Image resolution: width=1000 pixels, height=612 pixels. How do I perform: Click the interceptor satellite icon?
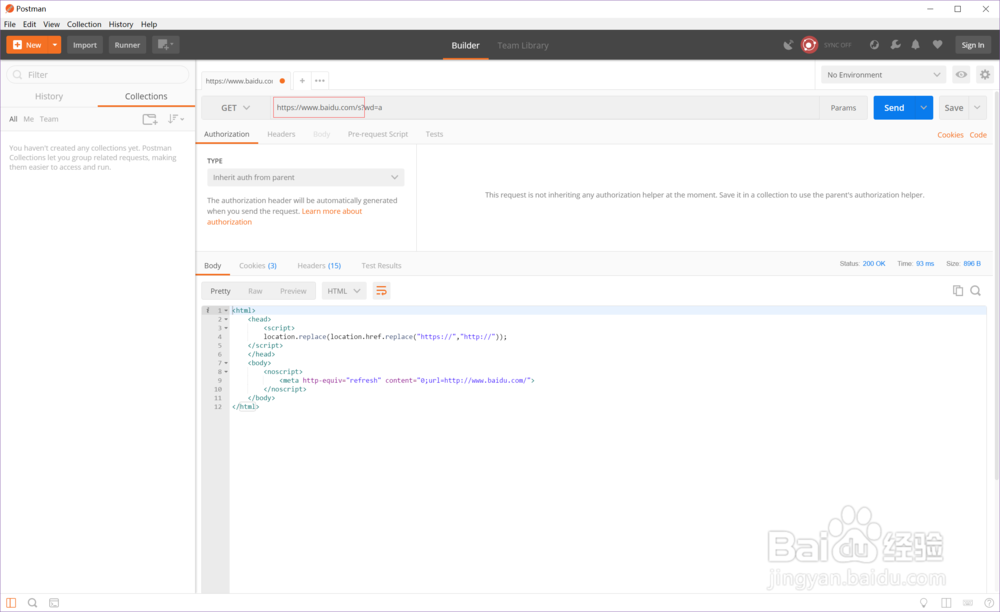[788, 45]
